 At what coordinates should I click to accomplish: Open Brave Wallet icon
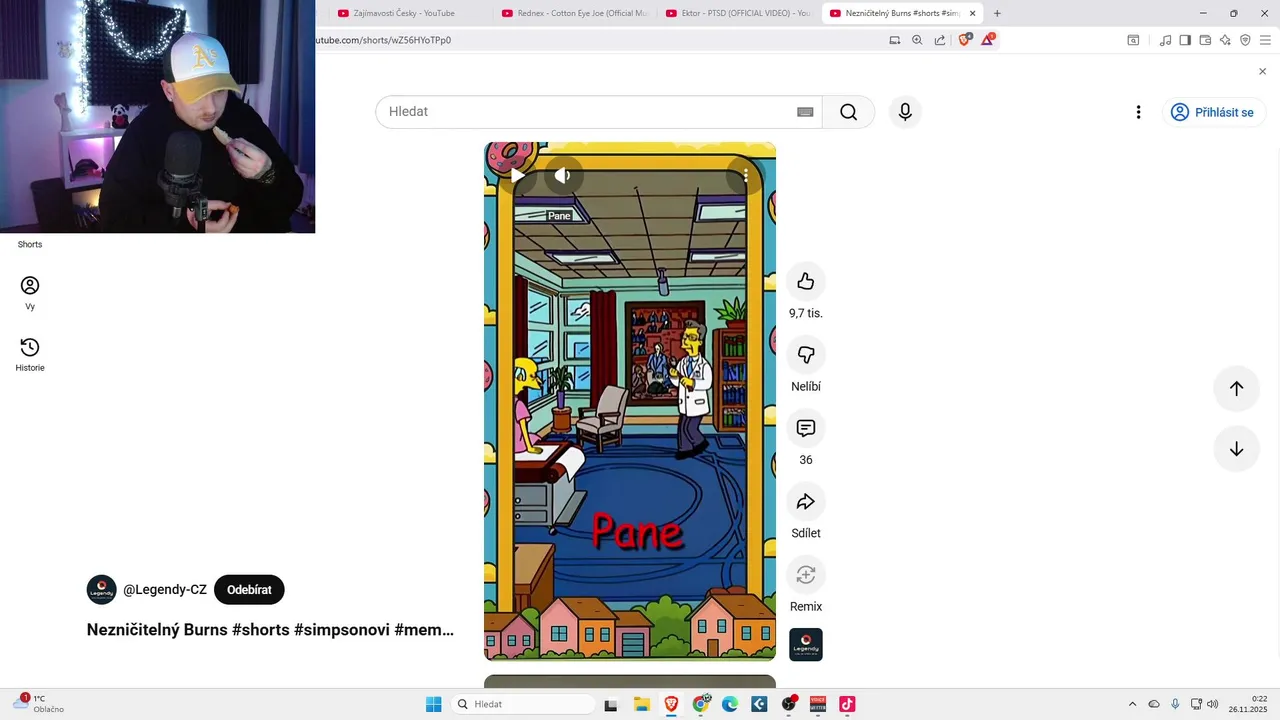[x=1205, y=40]
